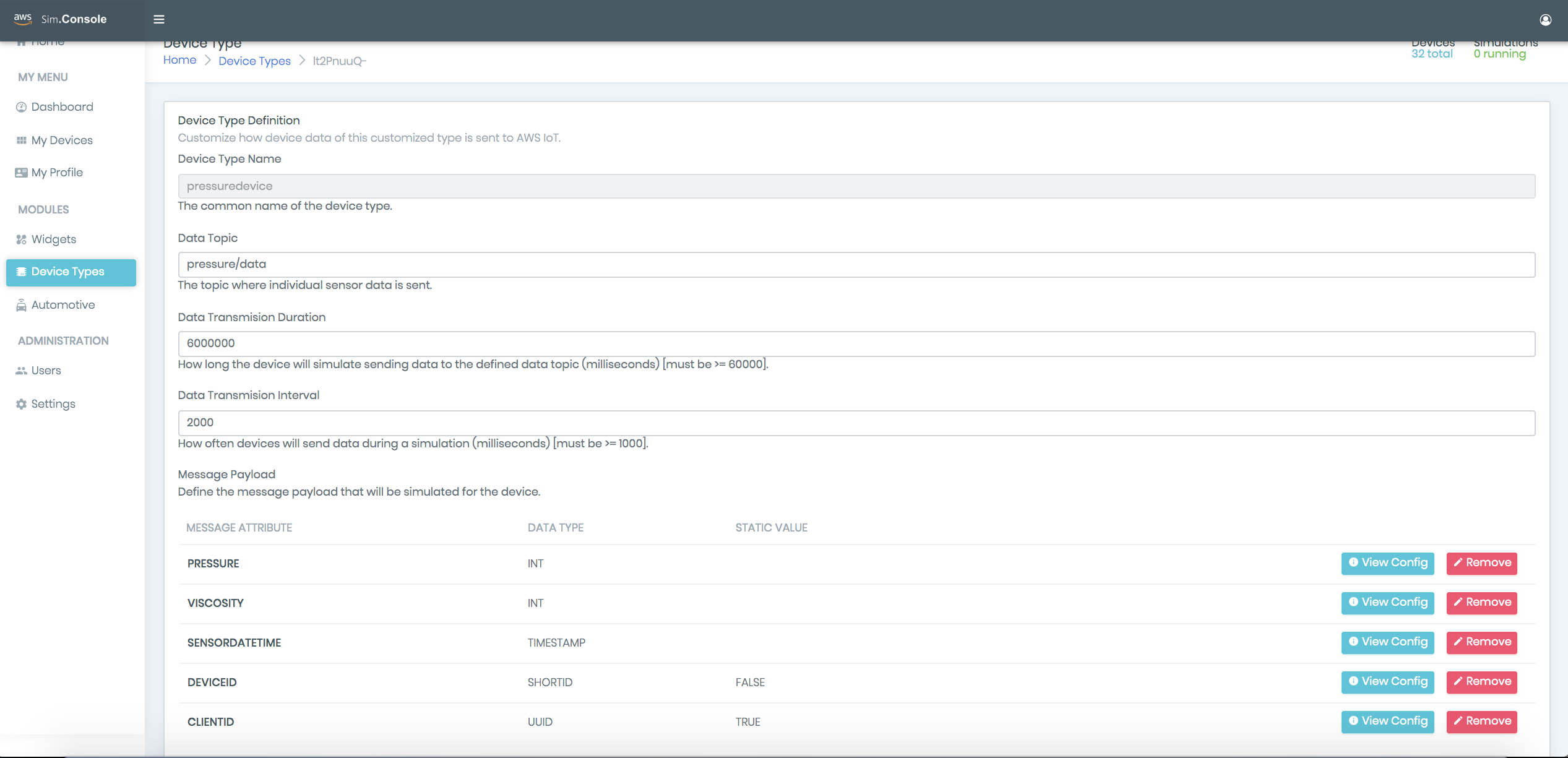1568x758 pixels.
Task: View Config for PRESSURE attribute
Action: tap(1387, 563)
